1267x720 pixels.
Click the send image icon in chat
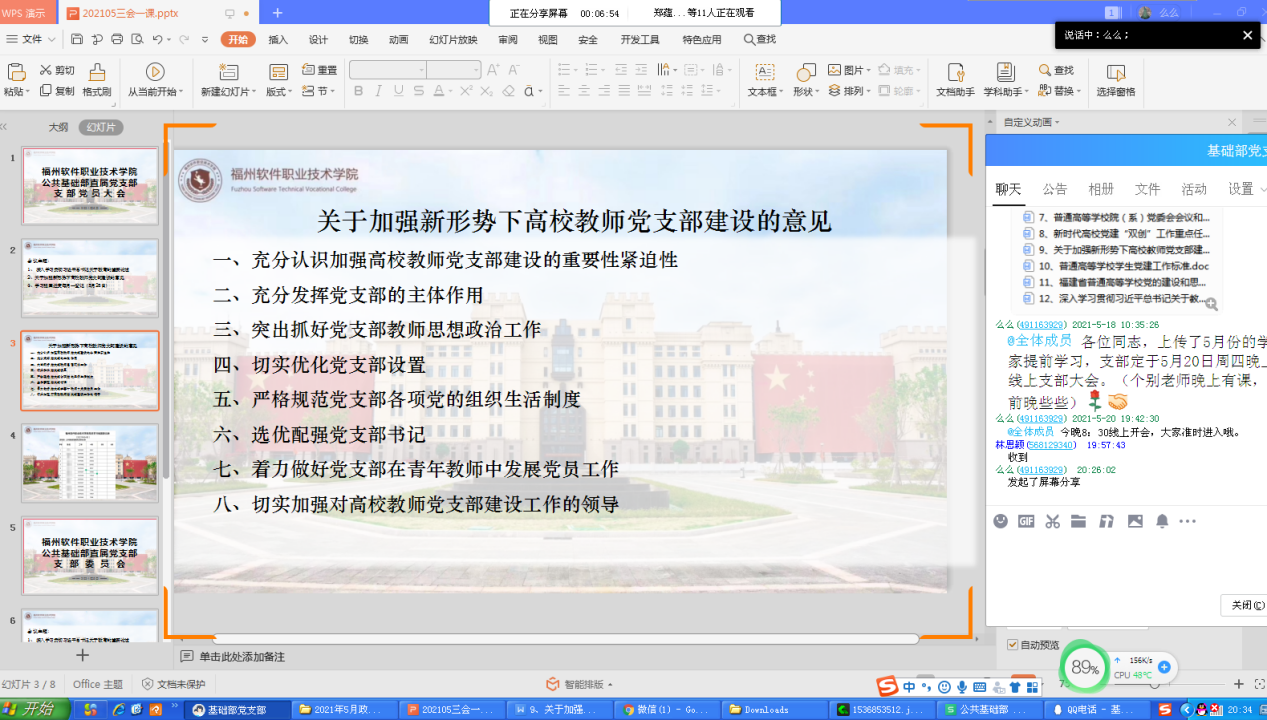coord(1134,521)
